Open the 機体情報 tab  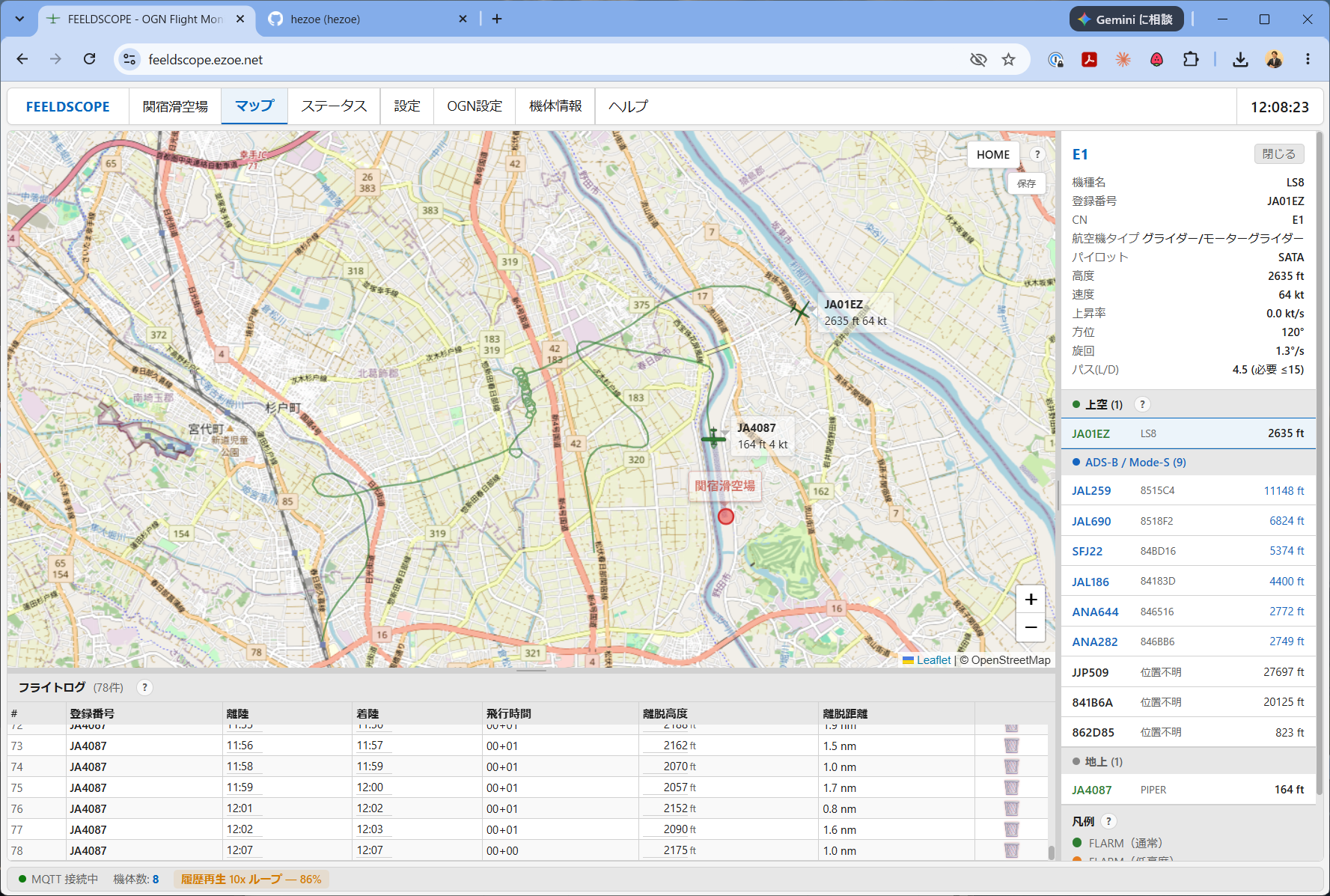click(x=555, y=106)
